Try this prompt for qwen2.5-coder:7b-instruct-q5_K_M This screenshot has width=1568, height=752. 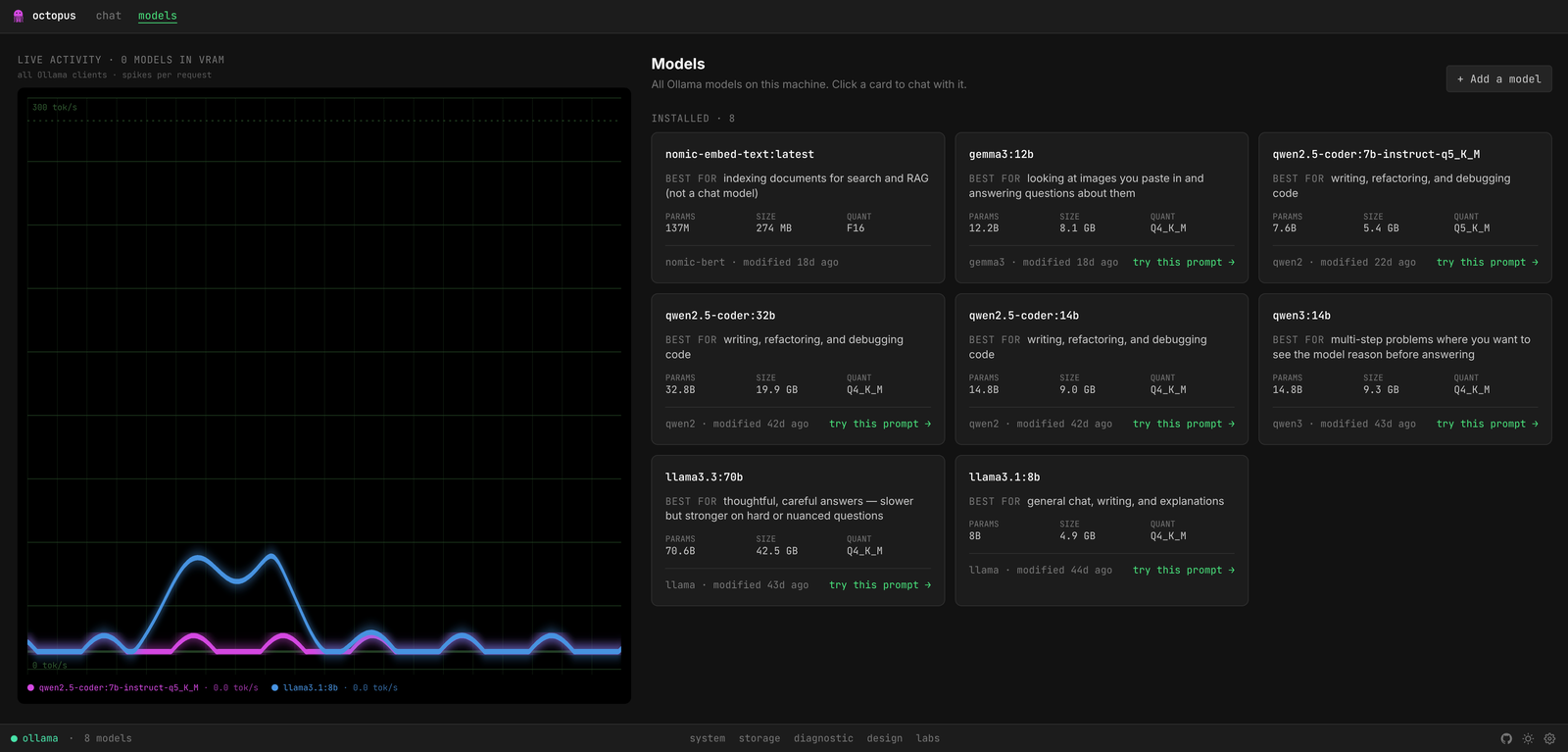[1488, 263]
